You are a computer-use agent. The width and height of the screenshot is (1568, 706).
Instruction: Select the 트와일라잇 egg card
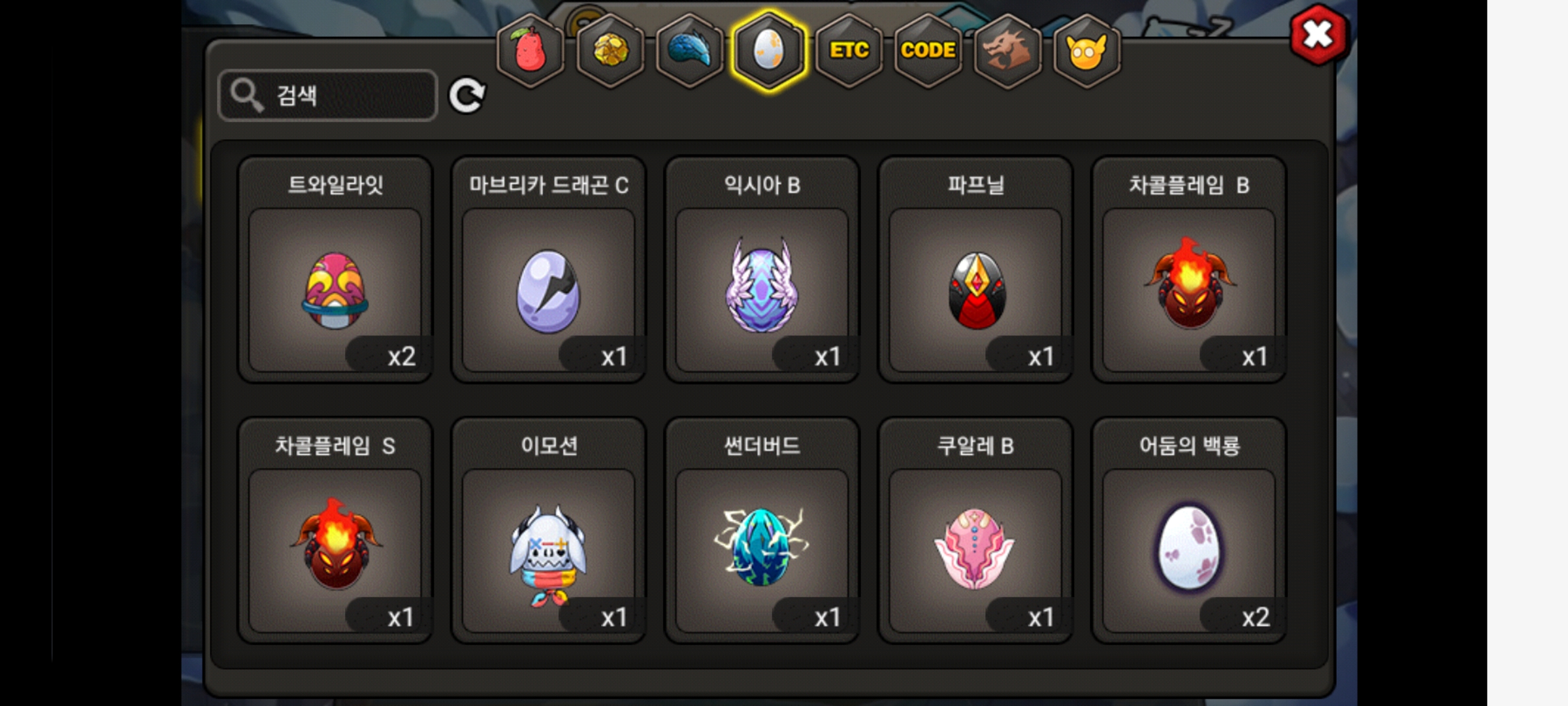335,269
